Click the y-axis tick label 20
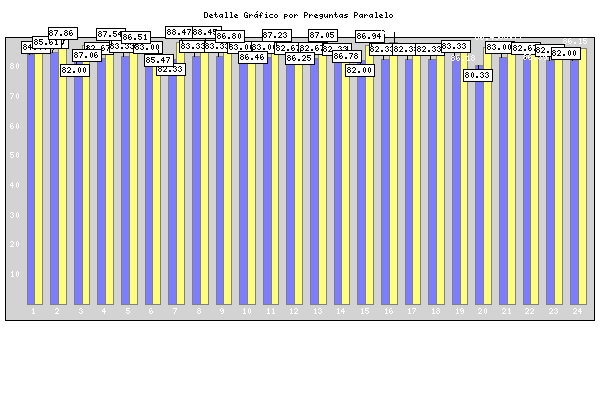Screen dimensions: 600x400 15,244
